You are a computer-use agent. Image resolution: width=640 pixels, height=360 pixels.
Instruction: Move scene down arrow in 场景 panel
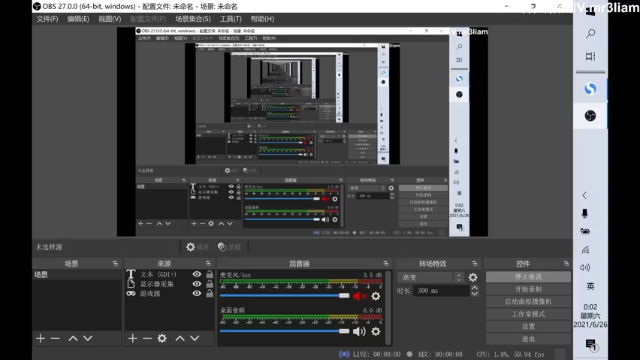tap(88, 338)
